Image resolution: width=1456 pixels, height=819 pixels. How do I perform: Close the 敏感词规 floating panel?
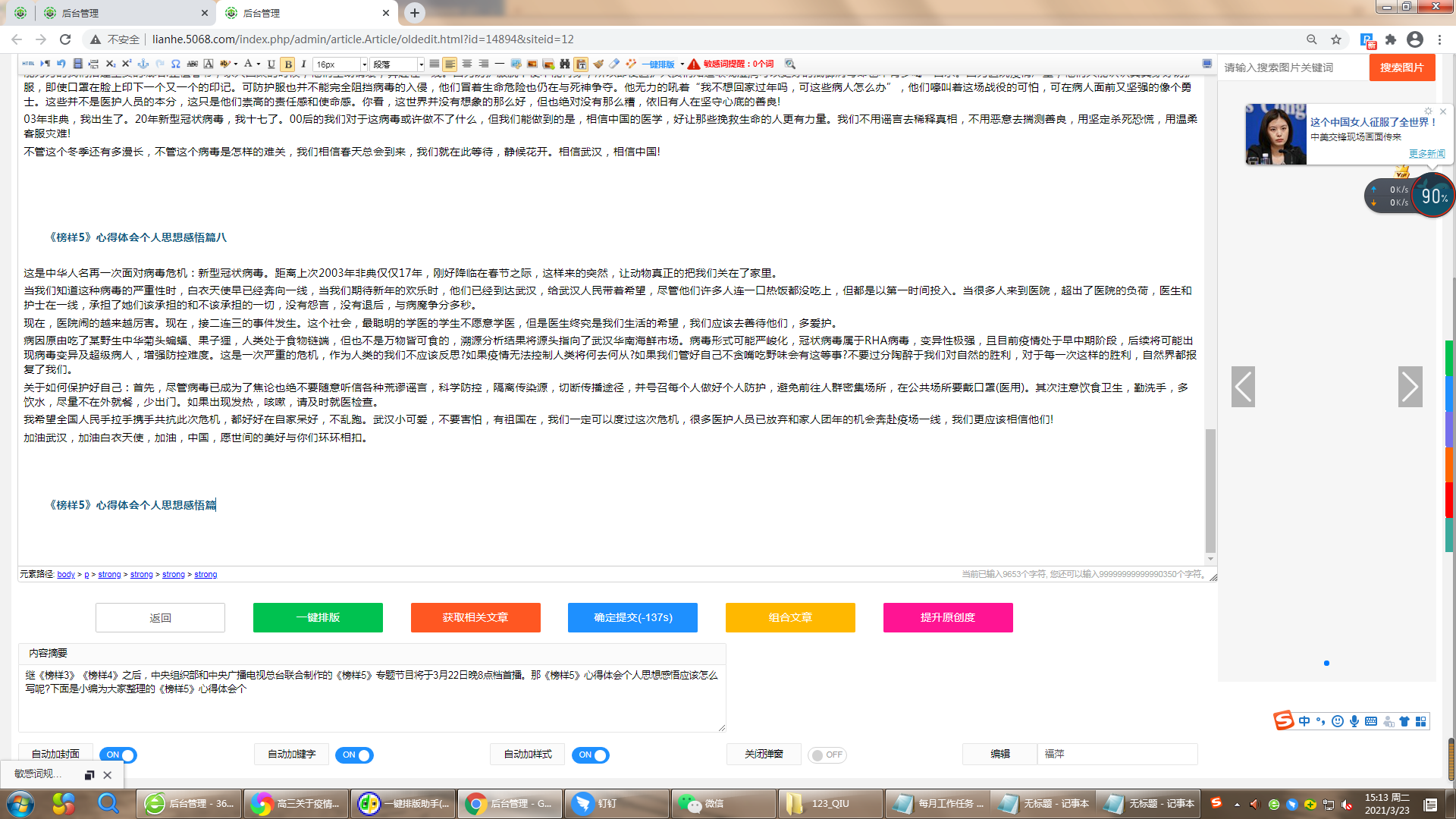point(108,775)
